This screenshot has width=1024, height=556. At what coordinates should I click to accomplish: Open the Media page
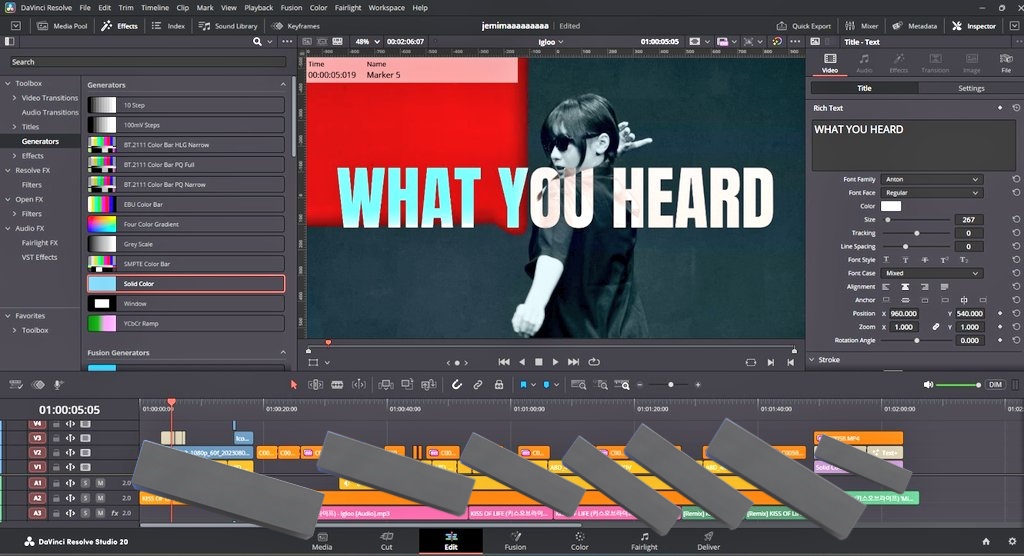click(x=322, y=541)
